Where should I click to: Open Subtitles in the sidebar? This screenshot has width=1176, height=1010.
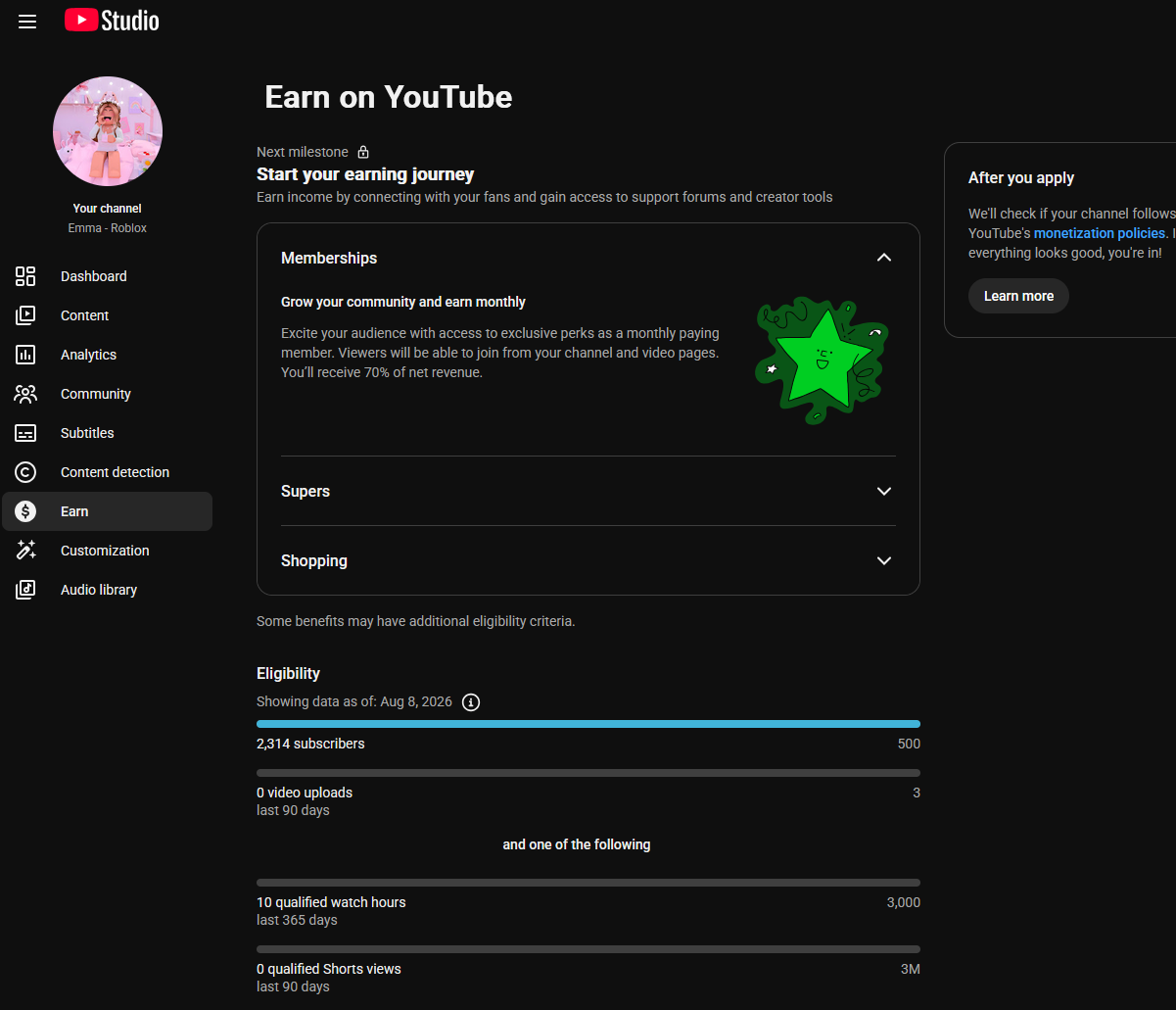click(108, 433)
